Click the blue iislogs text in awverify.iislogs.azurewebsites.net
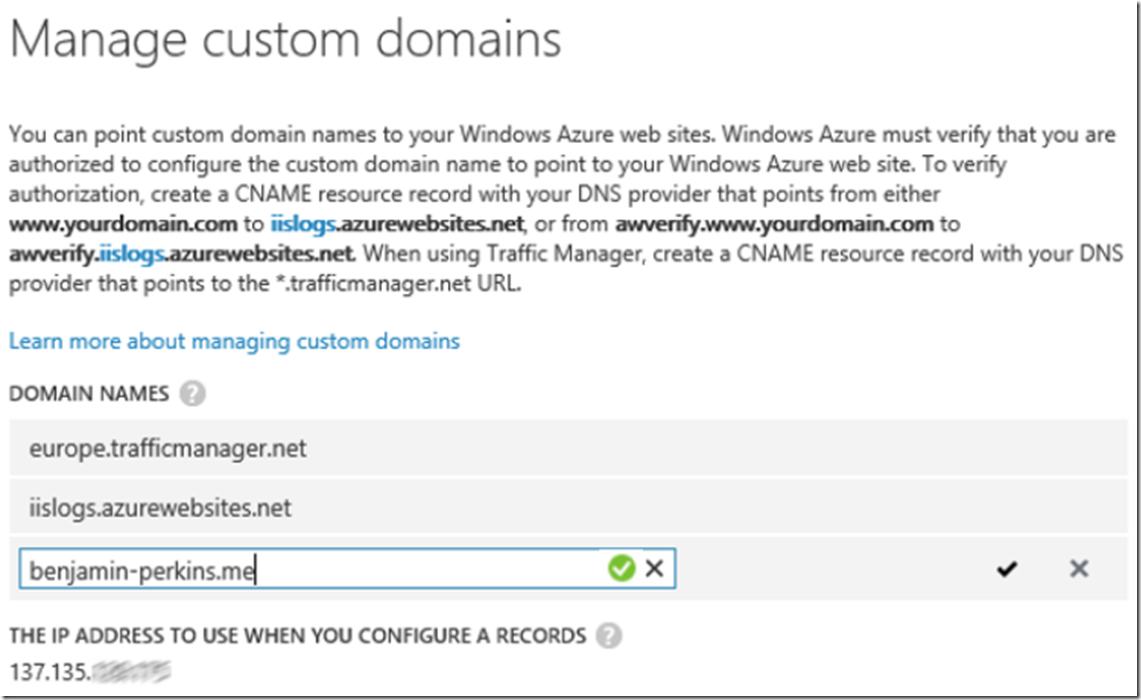This screenshot has width=1141, height=700. [x=131, y=255]
